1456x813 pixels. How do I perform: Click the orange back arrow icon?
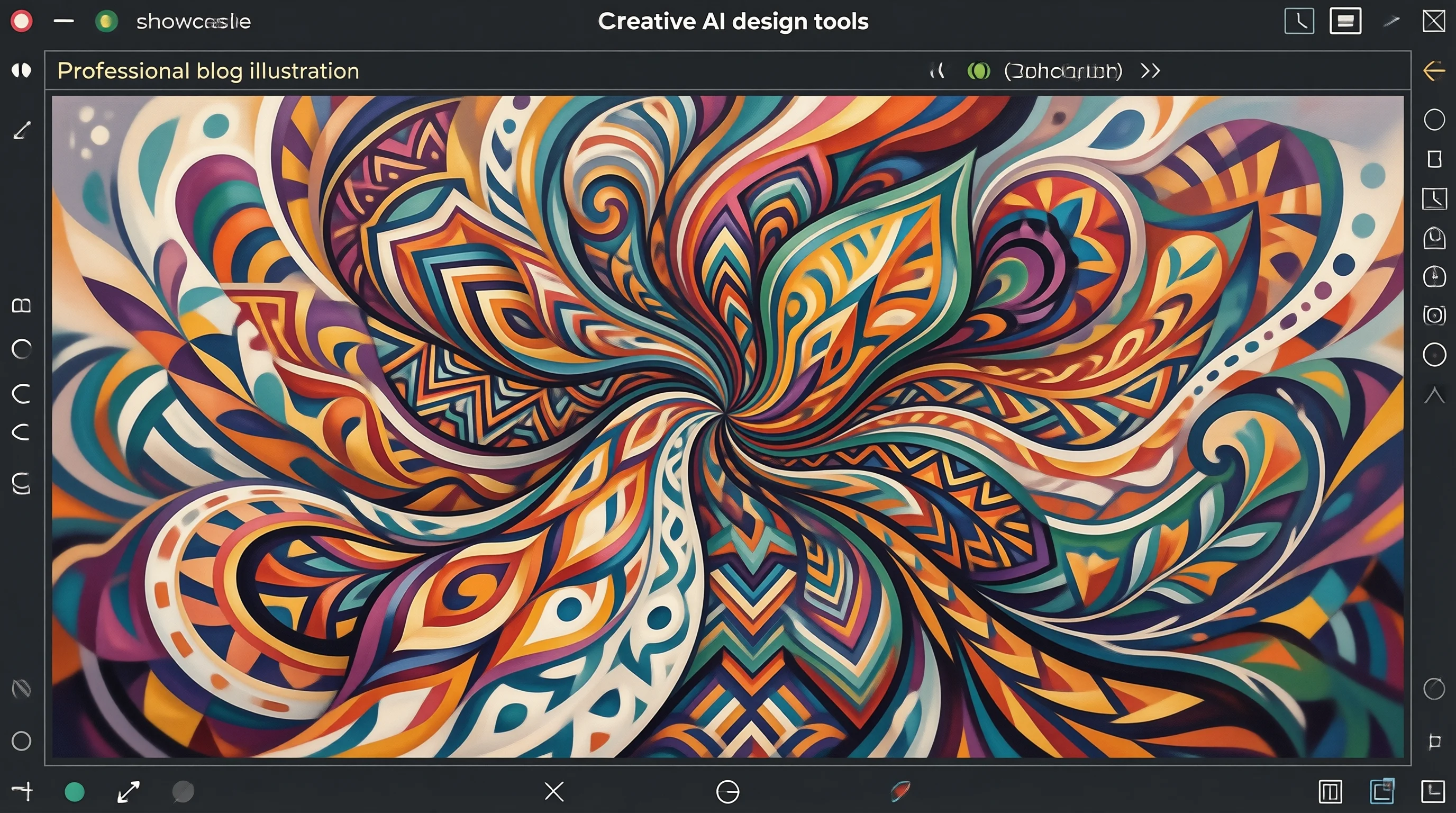[1434, 71]
